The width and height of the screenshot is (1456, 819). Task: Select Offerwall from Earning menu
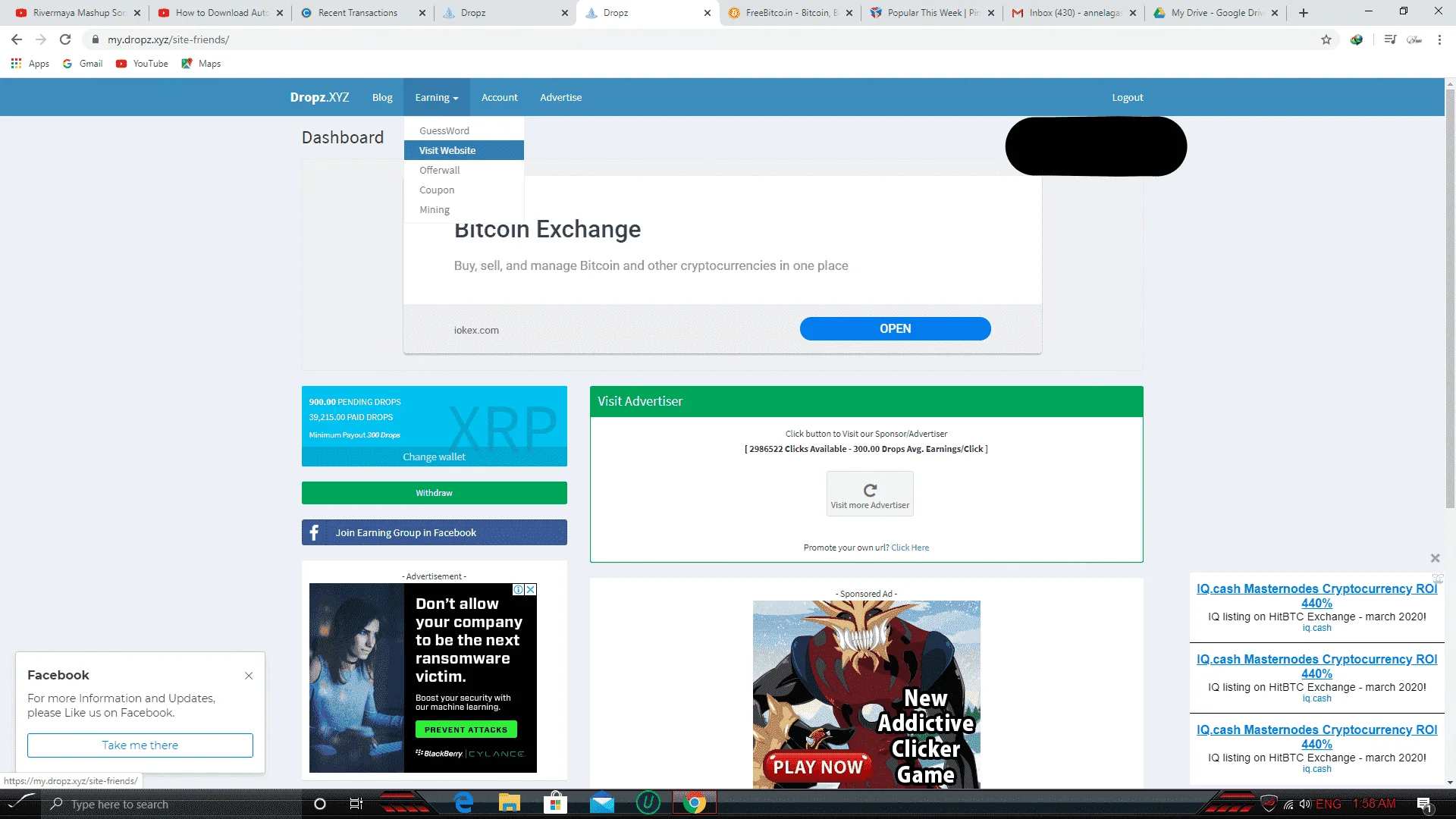[x=463, y=170]
